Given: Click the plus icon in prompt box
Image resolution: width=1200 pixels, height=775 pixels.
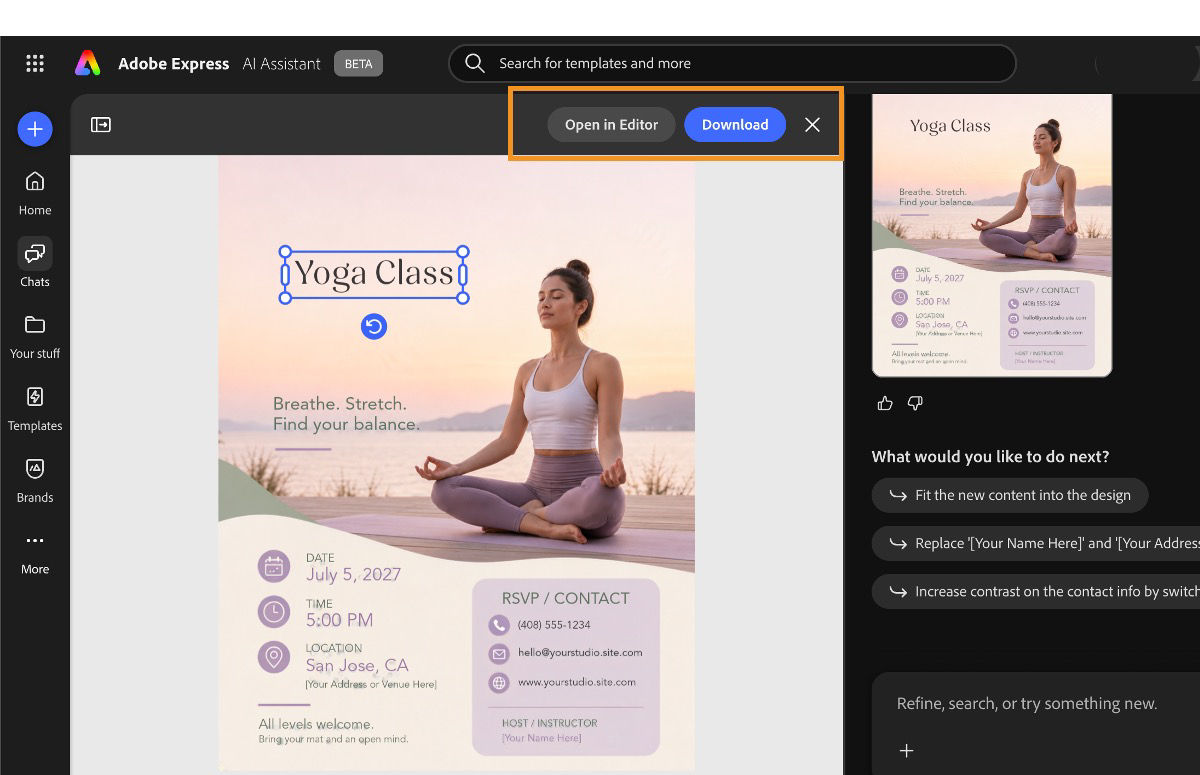Looking at the screenshot, I should [906, 750].
